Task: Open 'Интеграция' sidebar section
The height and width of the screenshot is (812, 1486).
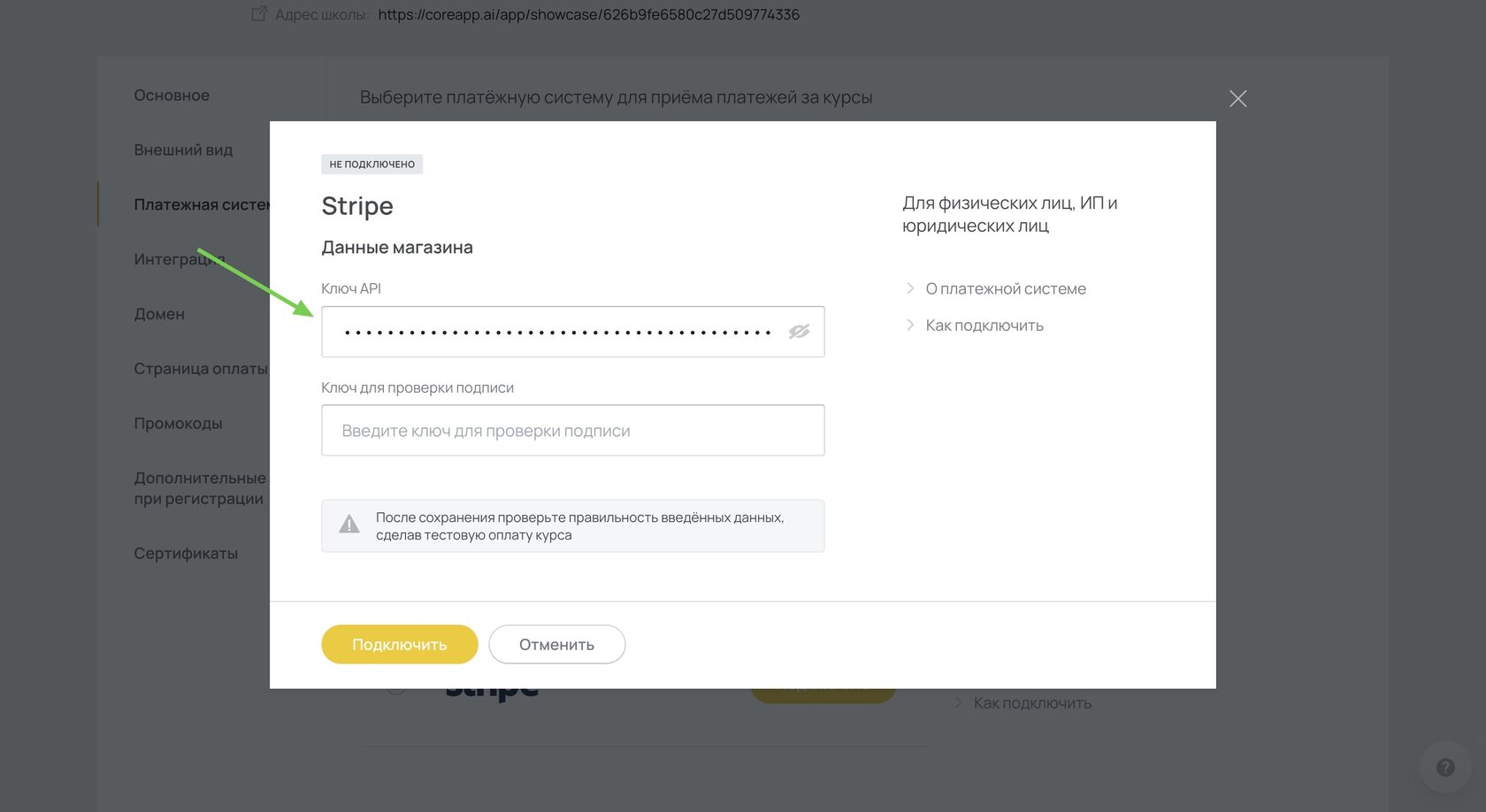Action: coord(180,259)
